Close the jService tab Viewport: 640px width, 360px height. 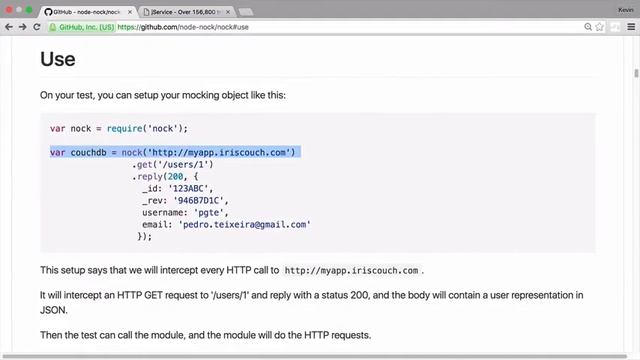tap(228, 12)
